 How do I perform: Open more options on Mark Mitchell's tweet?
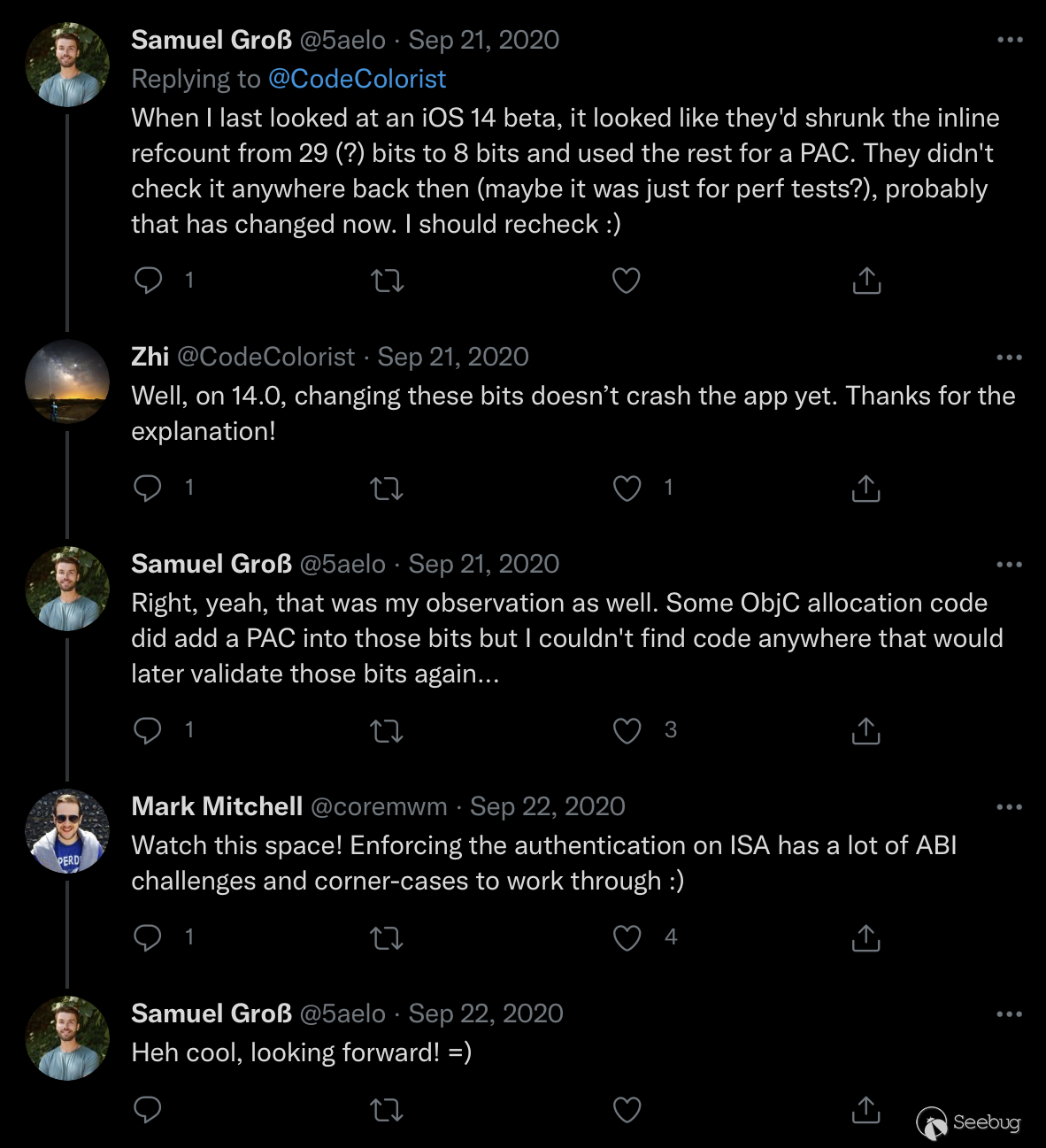[x=1010, y=807]
